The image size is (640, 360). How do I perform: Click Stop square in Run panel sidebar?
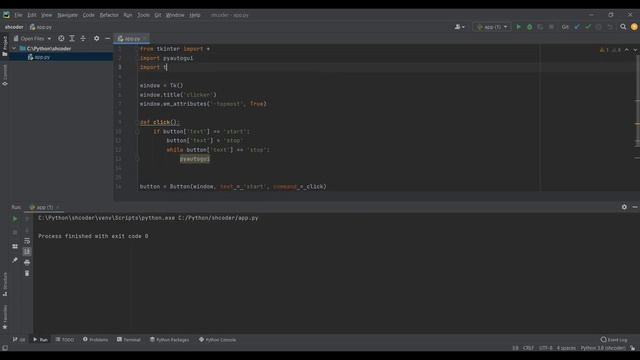15,232
